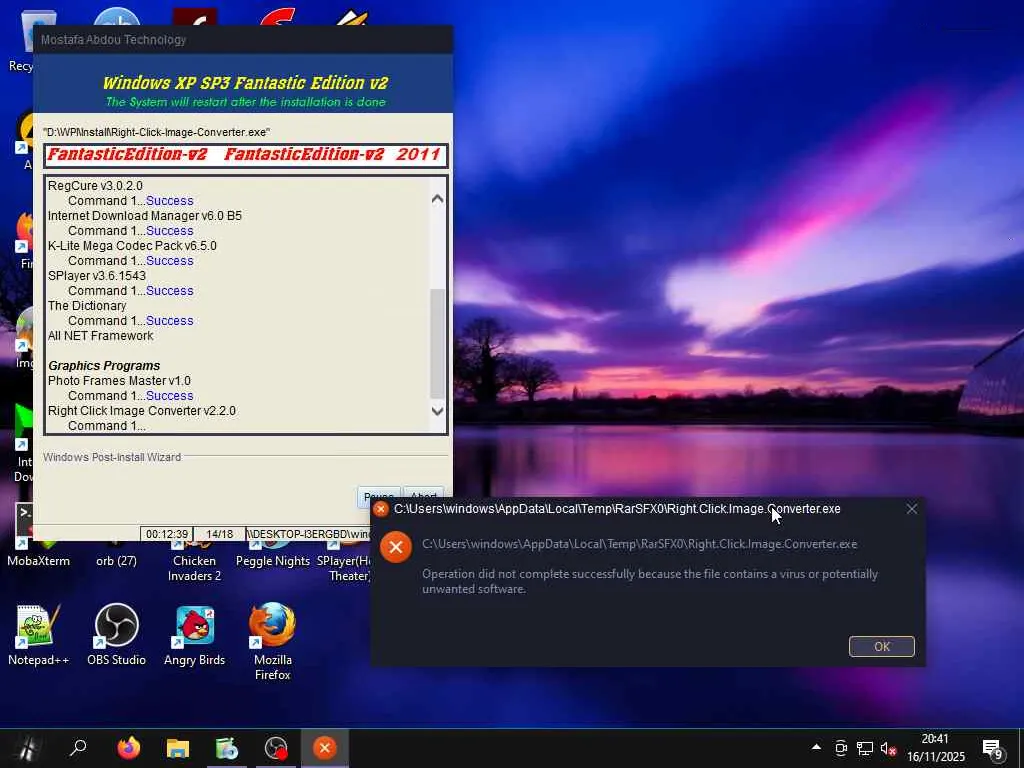Viewport: 1024px width, 768px height.
Task: Show hidden system tray icons
Action: (816, 747)
